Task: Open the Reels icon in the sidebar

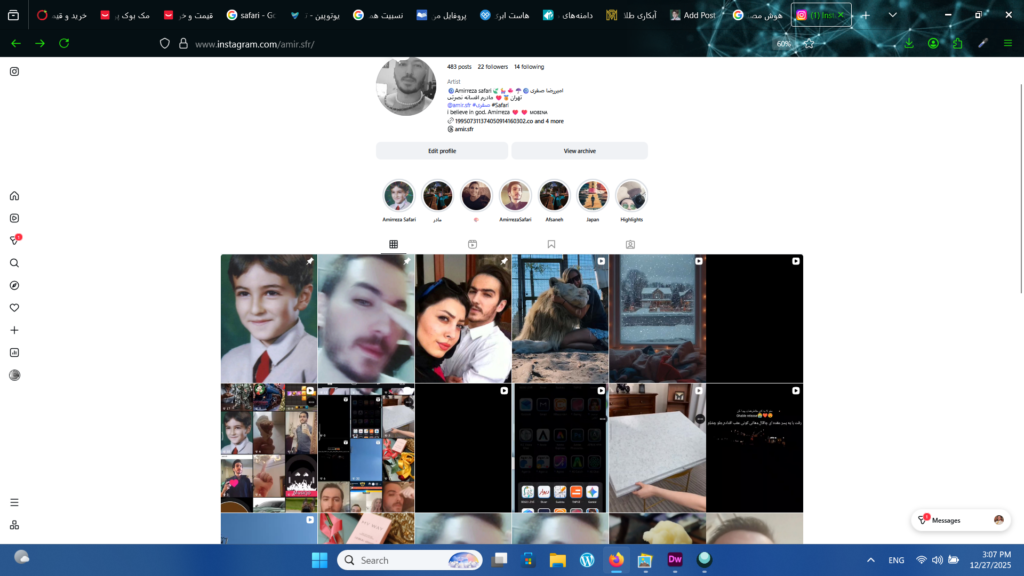Action: pyautogui.click(x=14, y=218)
